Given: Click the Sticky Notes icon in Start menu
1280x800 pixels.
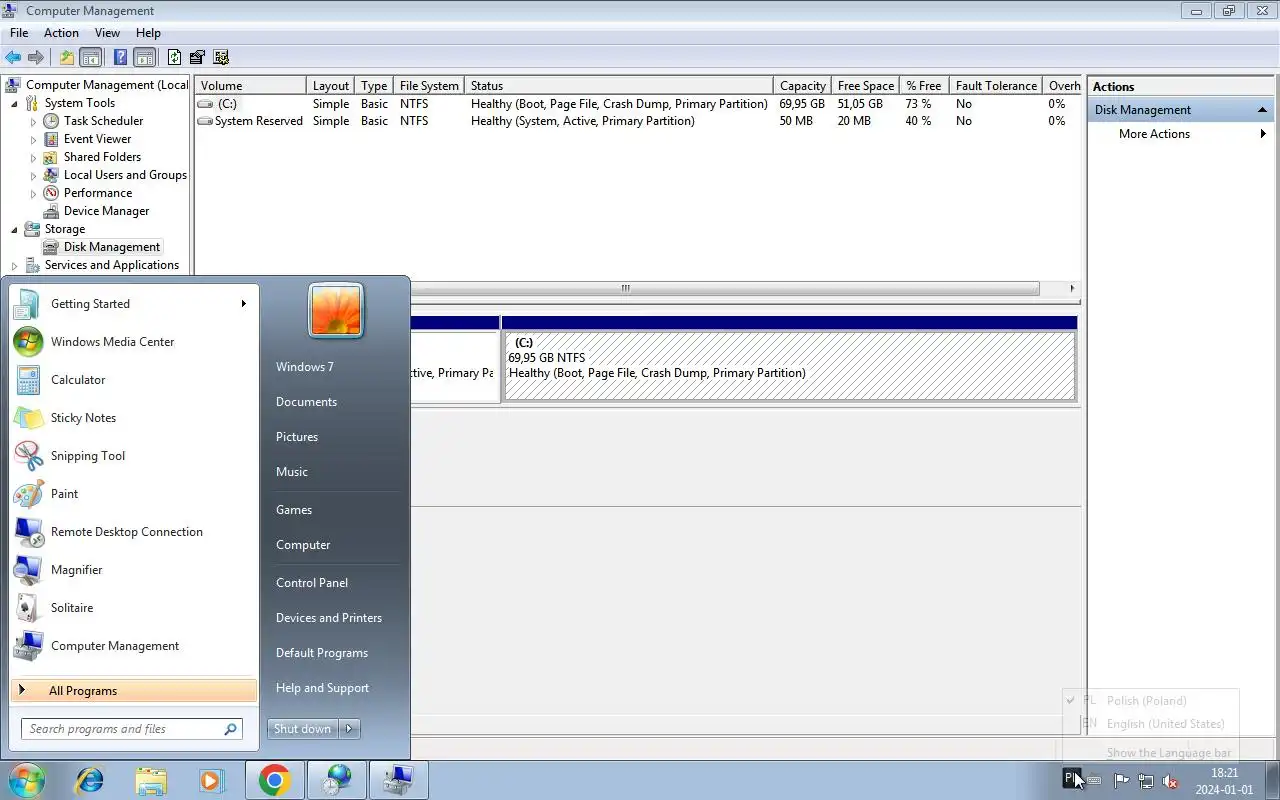Looking at the screenshot, I should coord(28,418).
